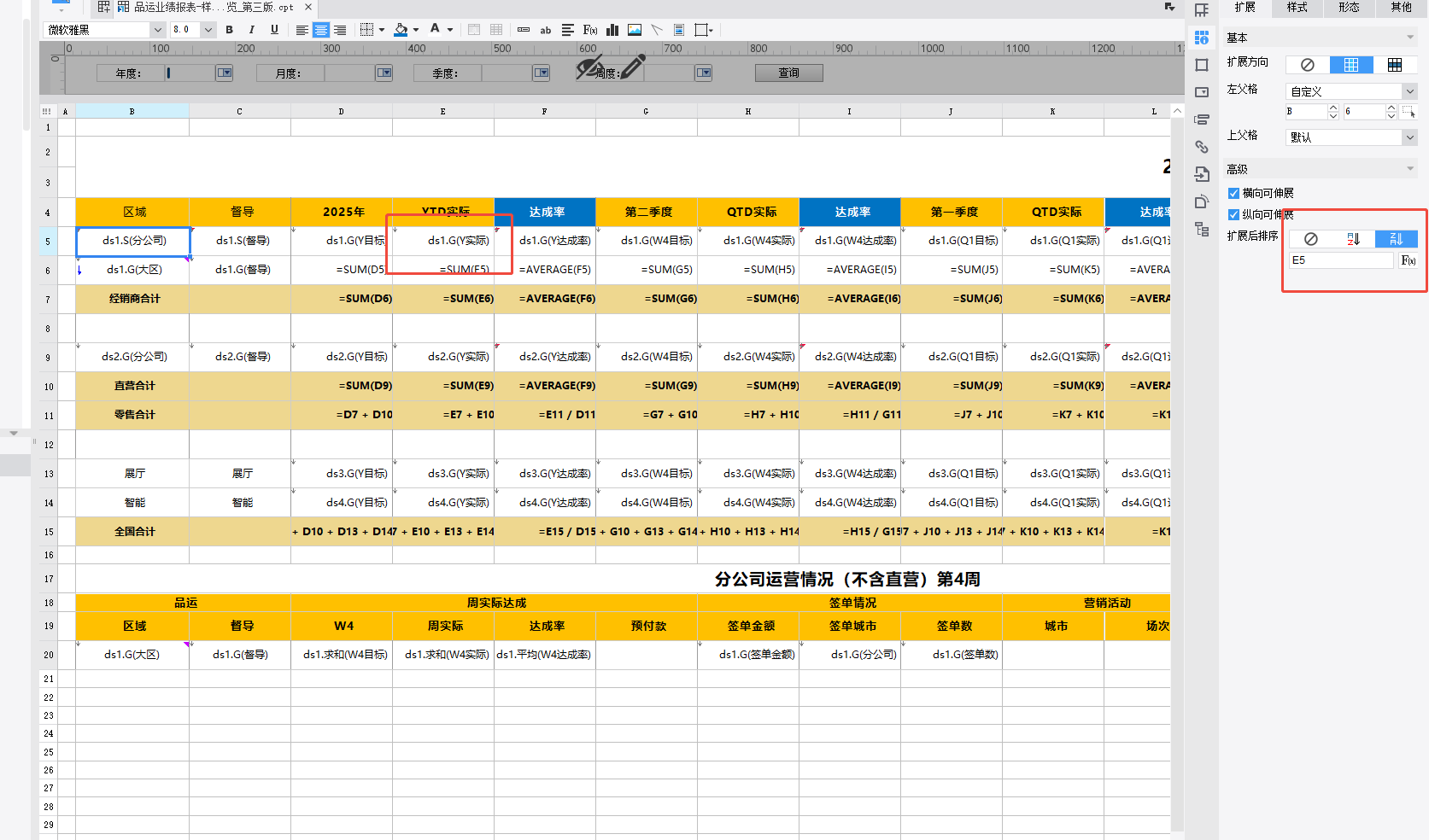
Task: Uncheck 纵向可伸展 checkbox
Action: click(x=1233, y=215)
